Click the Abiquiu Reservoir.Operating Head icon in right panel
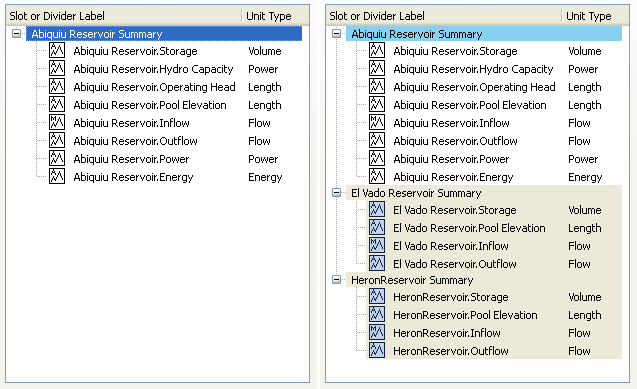Viewport: 637px width, 389px height. [x=377, y=86]
